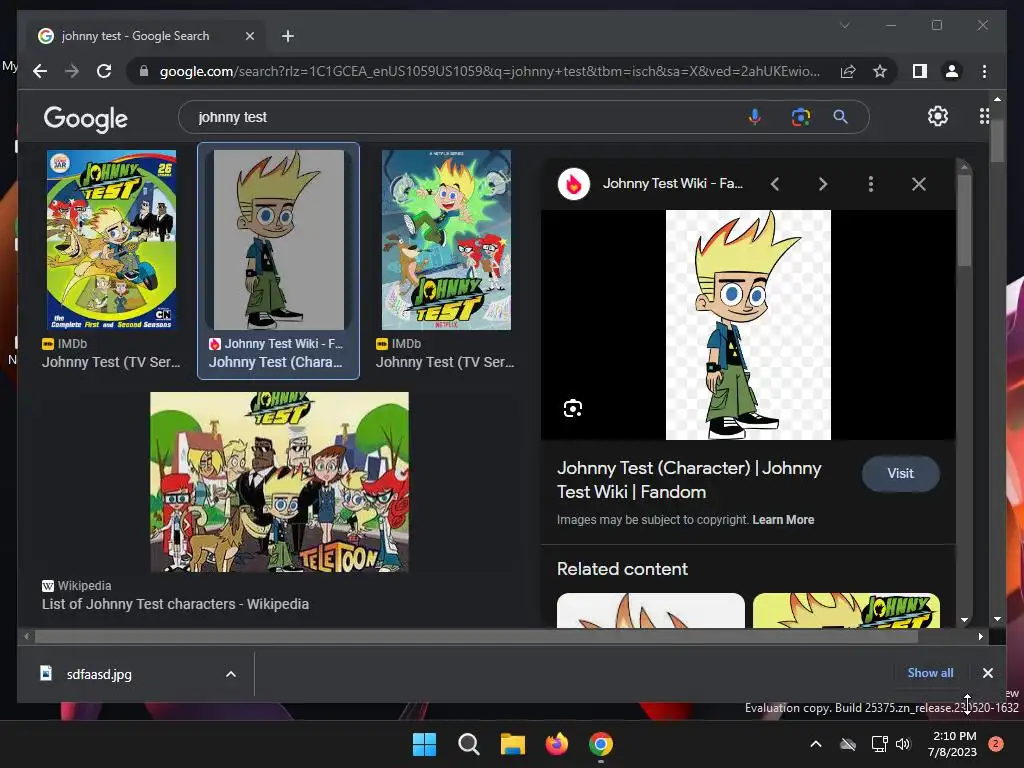Viewport: 1024px width, 768px height.
Task: Open Google quick settings gear
Action: [x=938, y=116]
